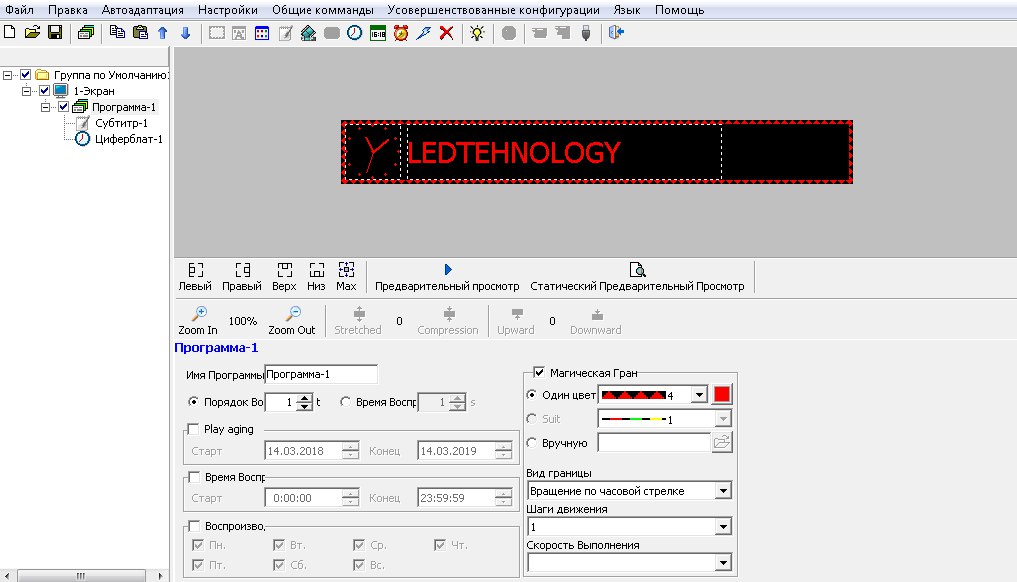Viewport: 1017px width, 582px height.
Task: Click the red border color swatch
Action: pos(722,394)
